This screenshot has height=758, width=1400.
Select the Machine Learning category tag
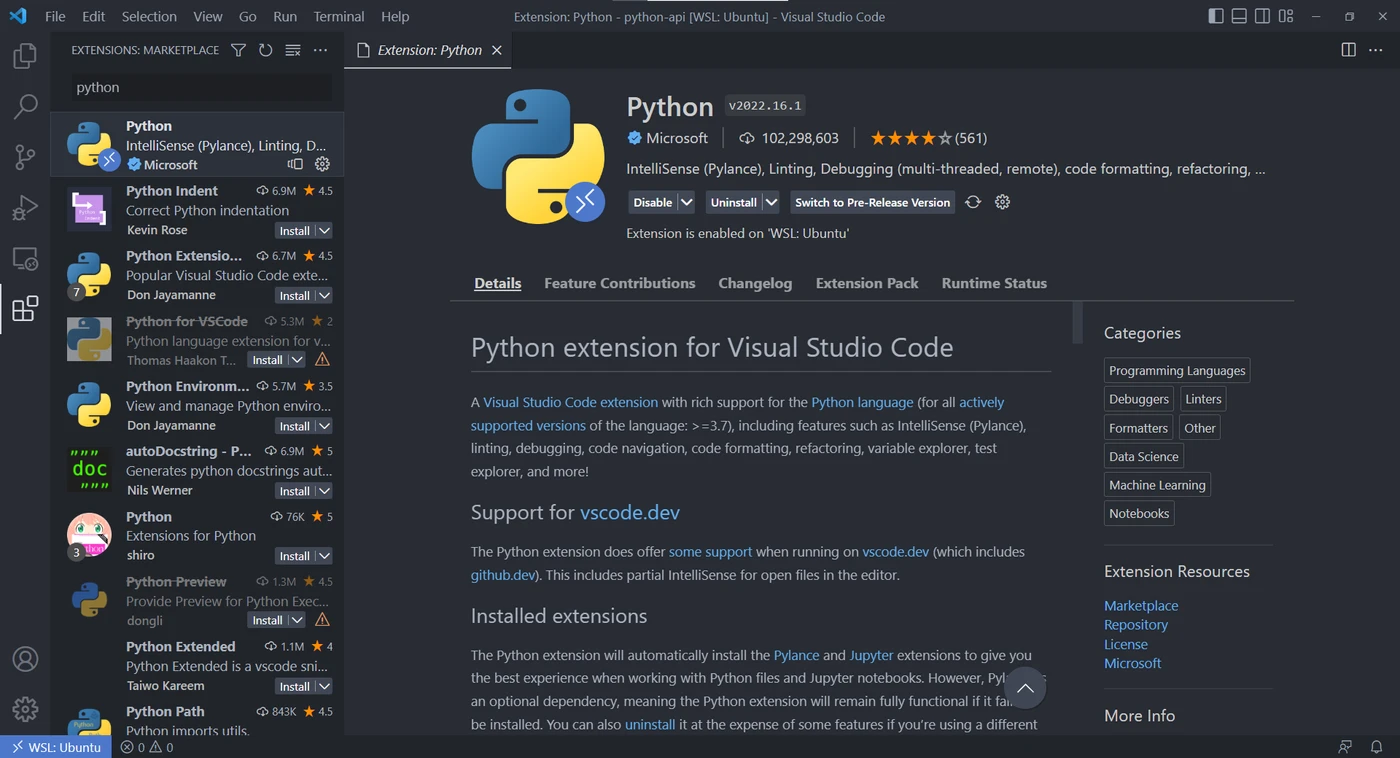tap(1157, 485)
